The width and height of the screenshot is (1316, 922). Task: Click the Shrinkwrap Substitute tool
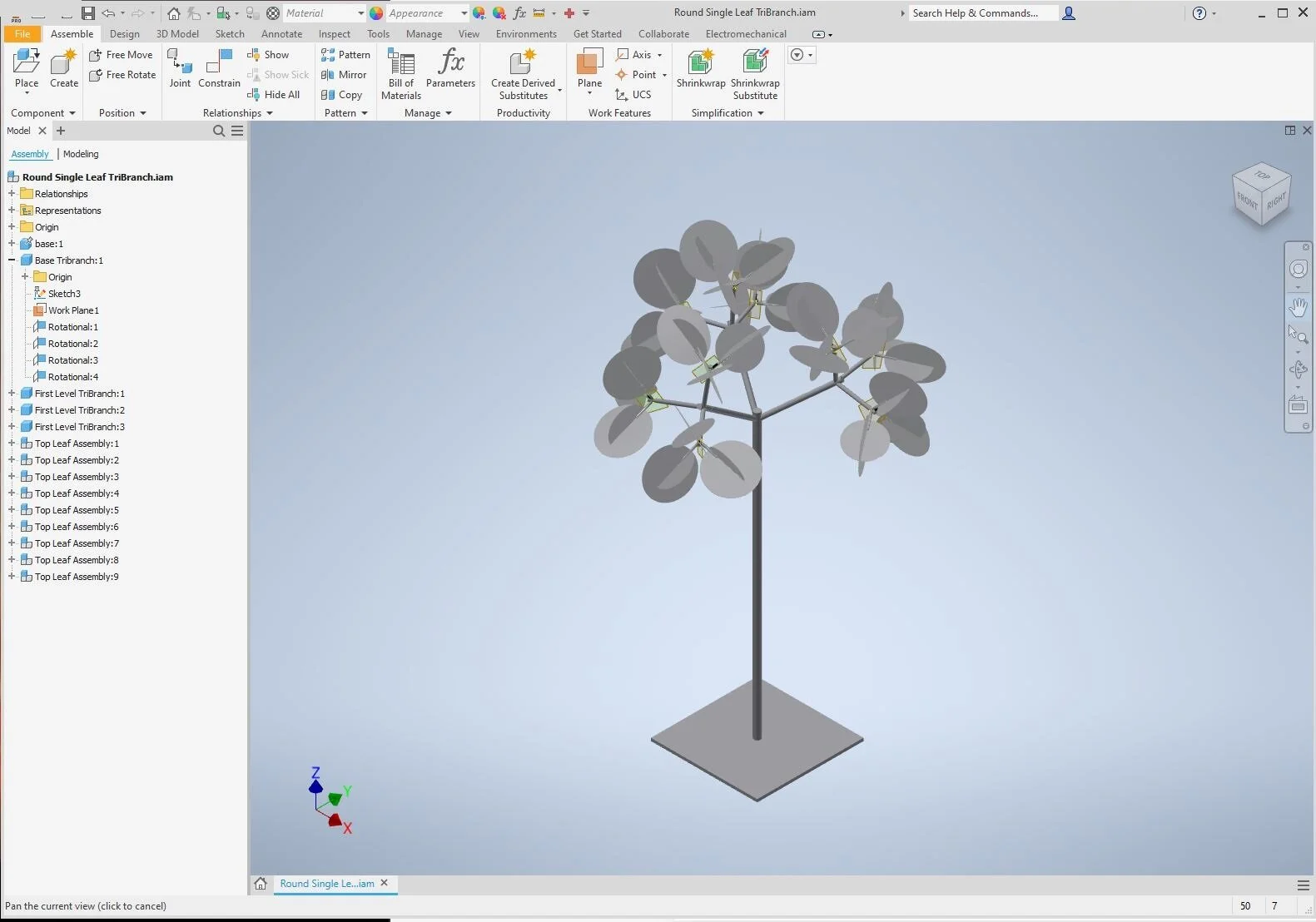(x=755, y=73)
